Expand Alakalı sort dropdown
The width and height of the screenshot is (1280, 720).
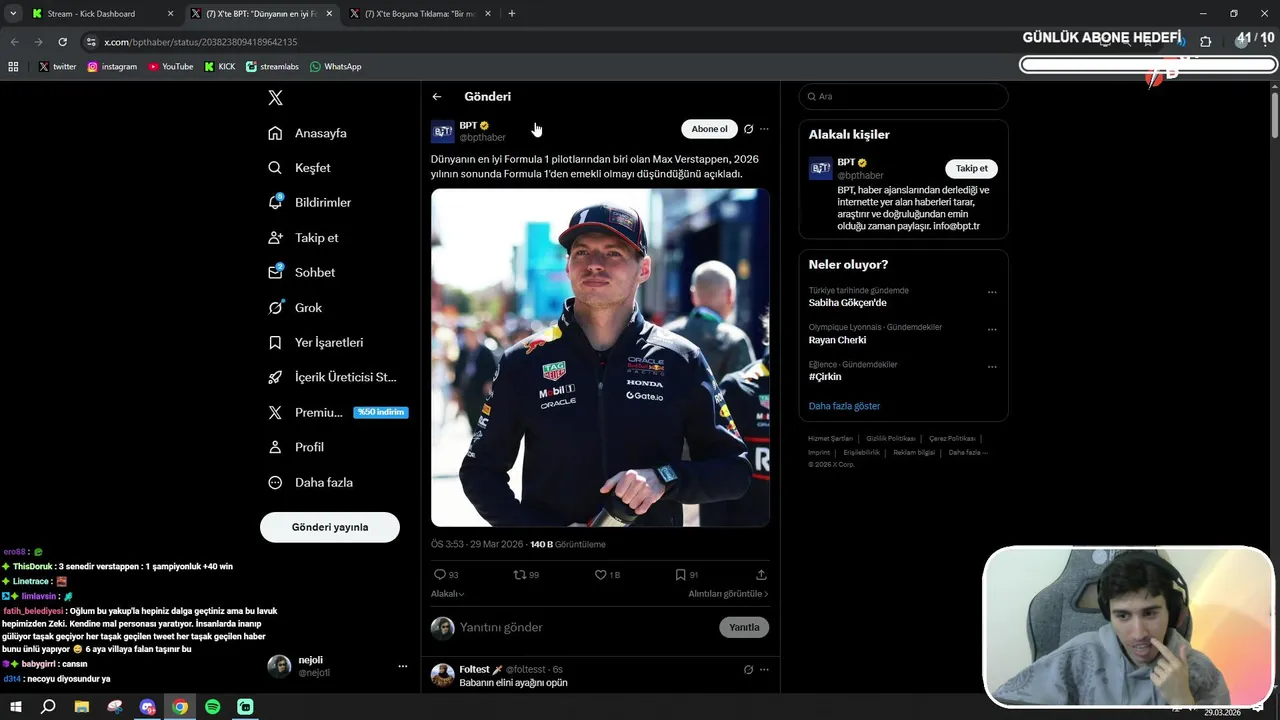(448, 594)
